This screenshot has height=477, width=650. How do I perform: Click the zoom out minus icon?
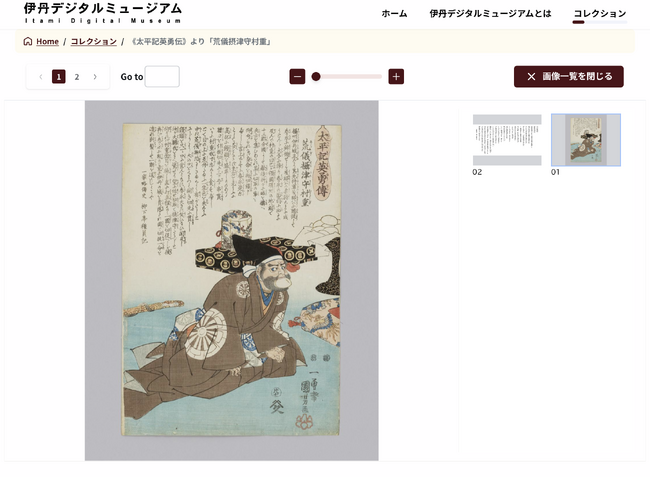click(x=297, y=77)
